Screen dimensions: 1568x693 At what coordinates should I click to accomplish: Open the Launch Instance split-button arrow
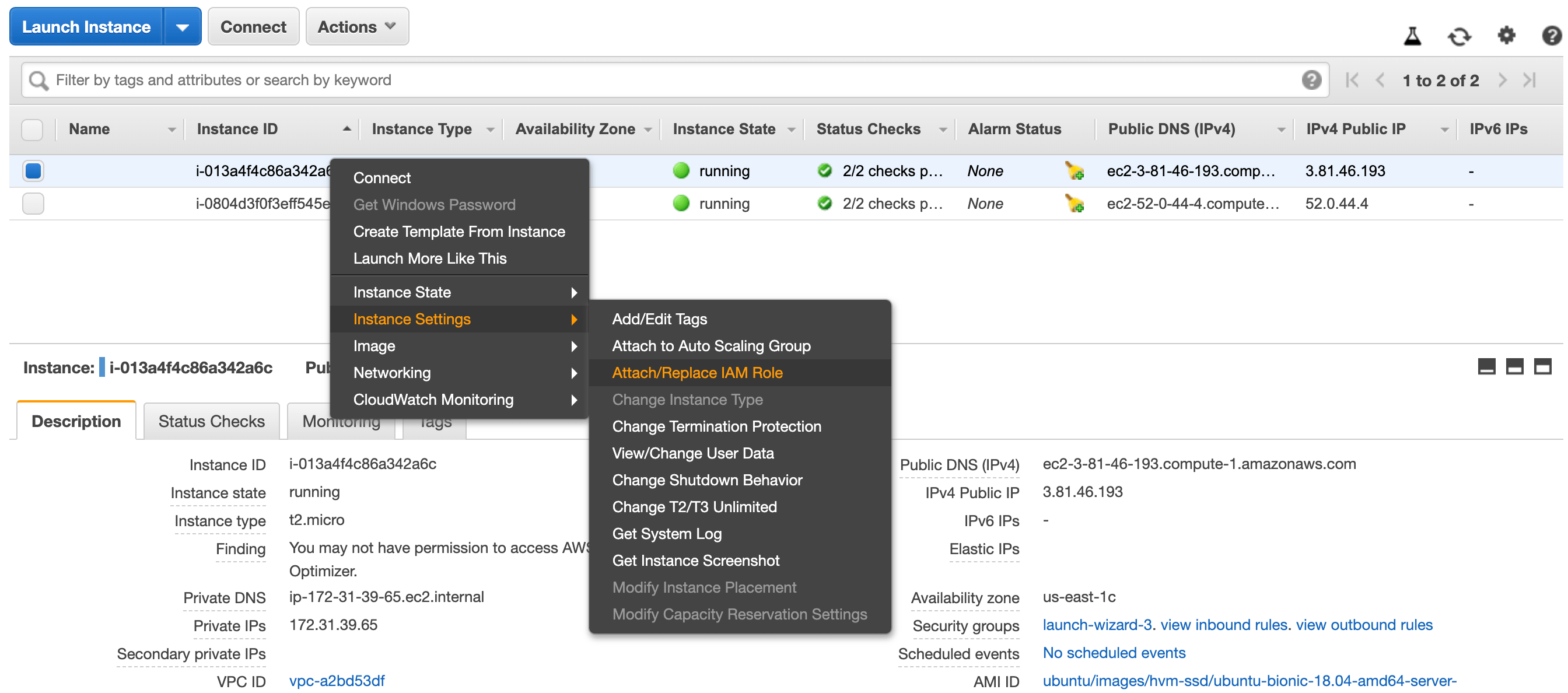pos(183,26)
